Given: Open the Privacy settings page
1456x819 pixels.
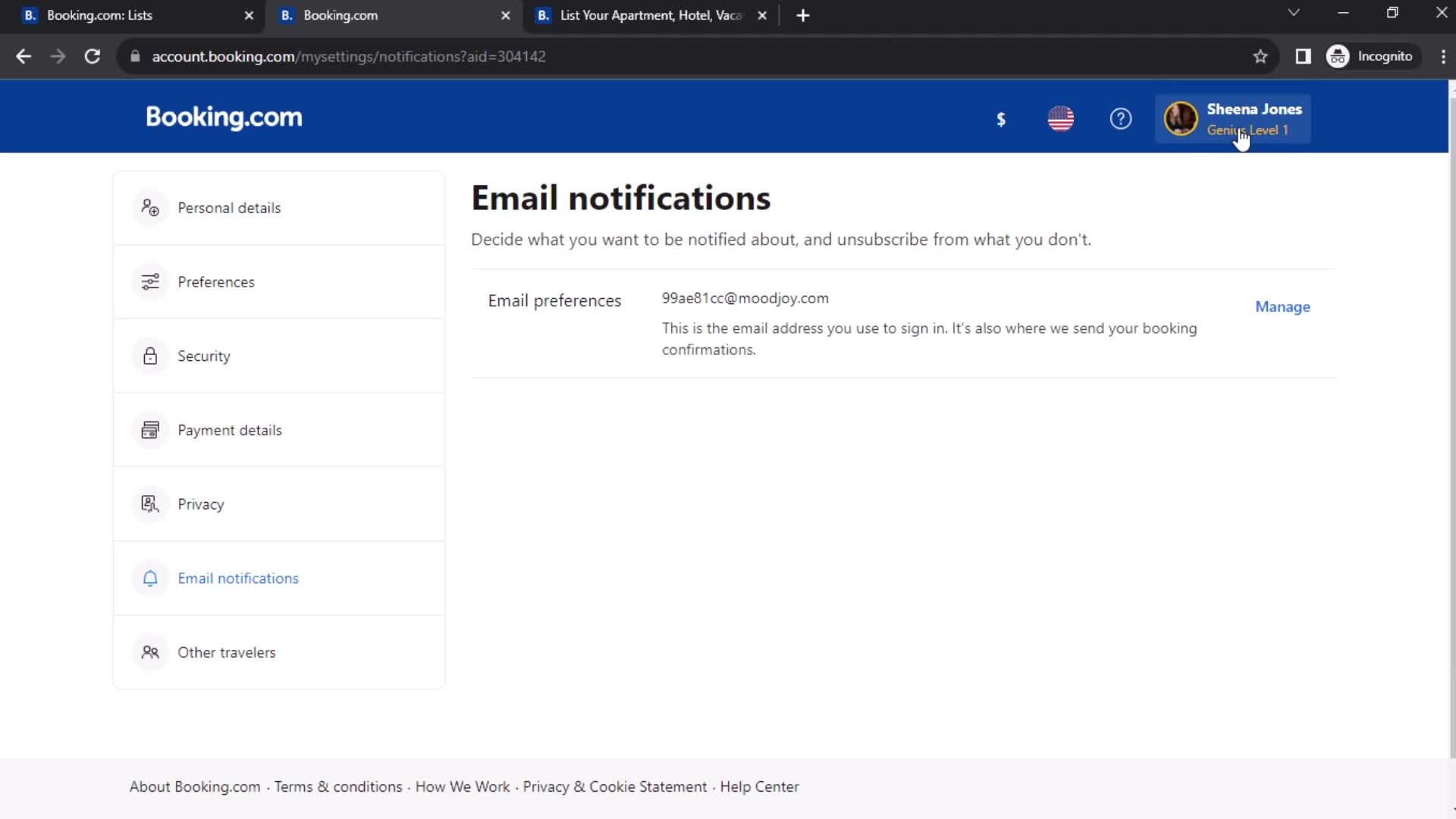Looking at the screenshot, I should pos(279,504).
